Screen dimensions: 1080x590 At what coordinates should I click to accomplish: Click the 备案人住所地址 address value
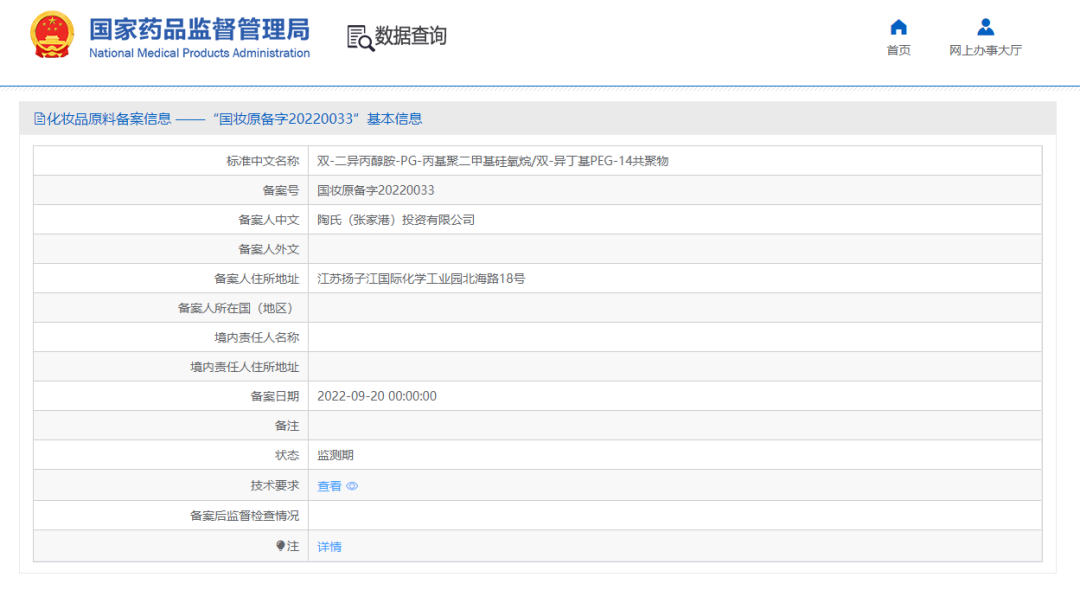pos(420,279)
